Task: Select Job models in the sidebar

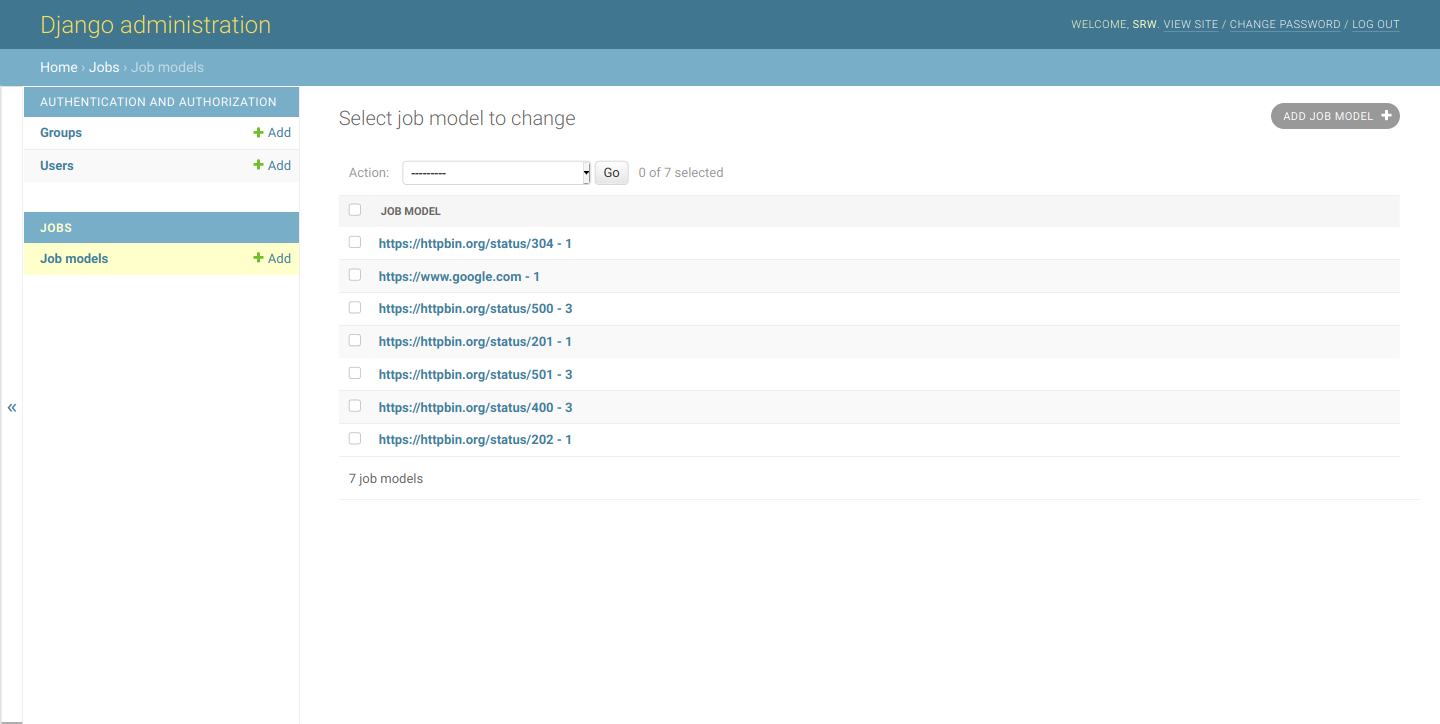Action: click(73, 258)
